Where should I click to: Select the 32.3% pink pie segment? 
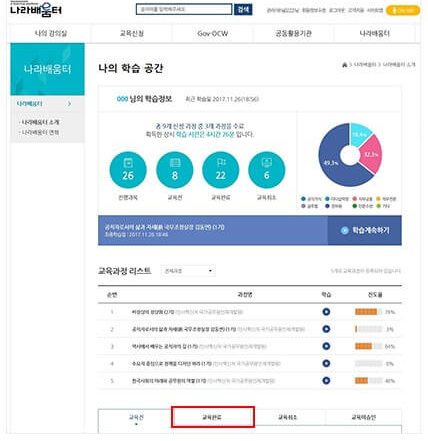371,154
